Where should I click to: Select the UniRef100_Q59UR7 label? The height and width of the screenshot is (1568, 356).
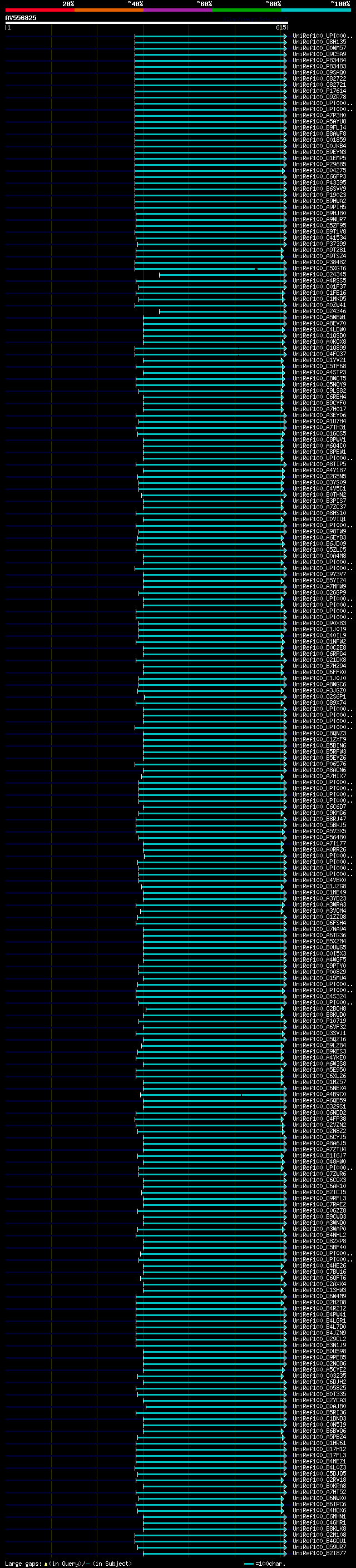[319, 1547]
